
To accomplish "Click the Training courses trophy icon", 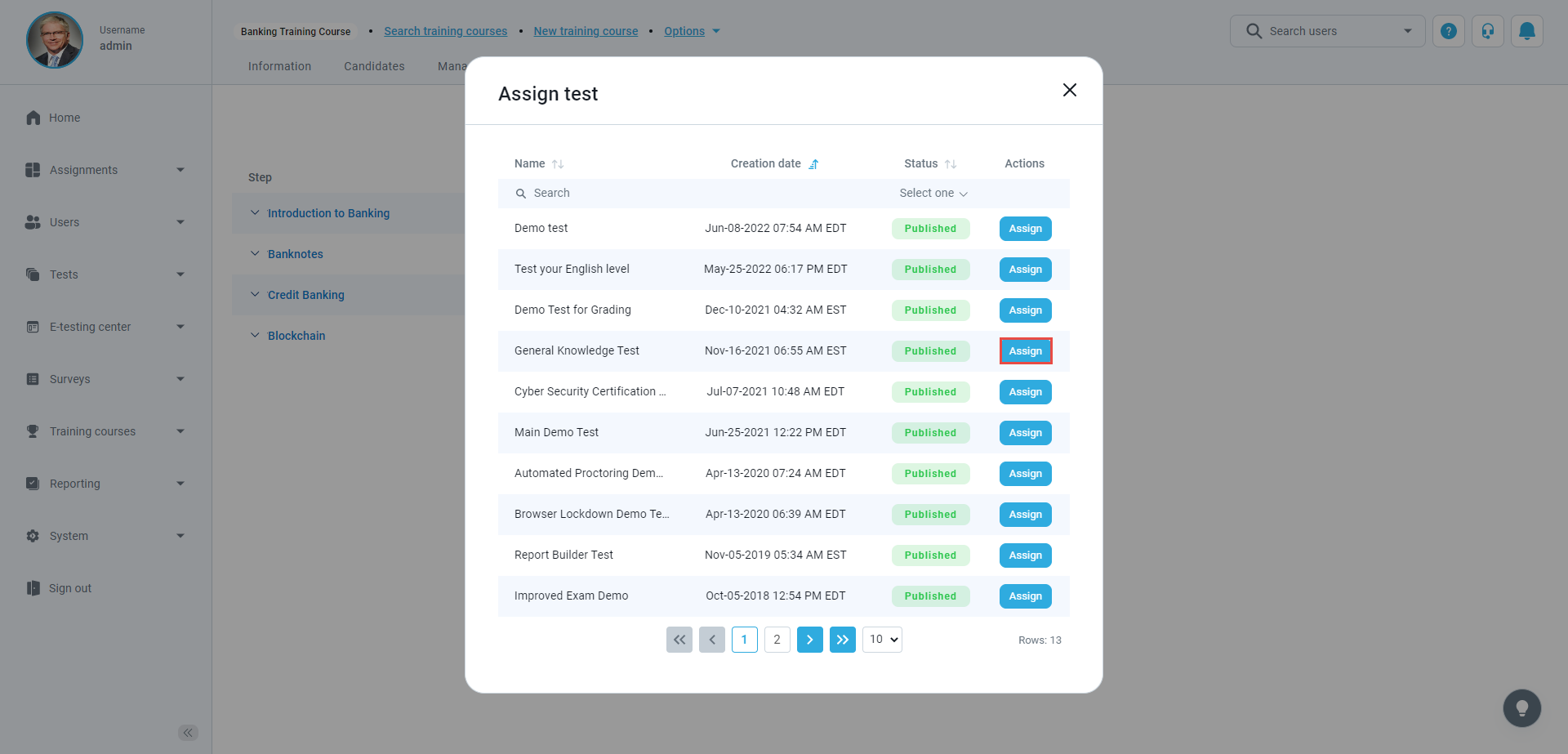I will pyautogui.click(x=33, y=431).
